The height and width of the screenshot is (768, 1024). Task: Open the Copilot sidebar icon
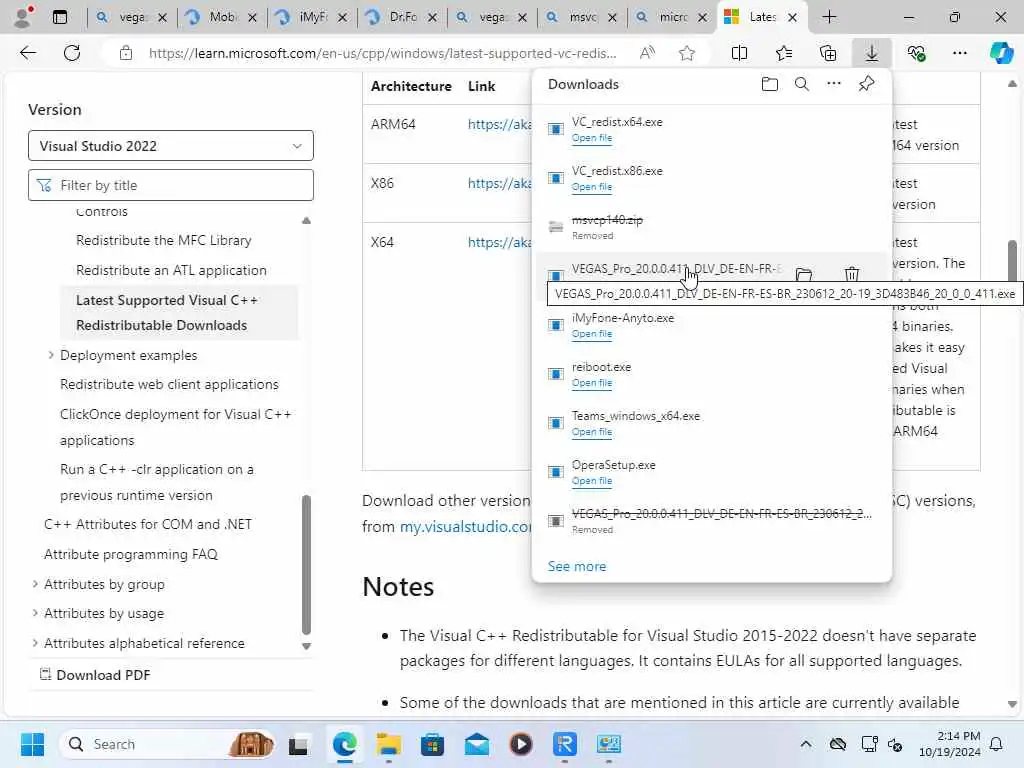pyautogui.click(x=1000, y=53)
